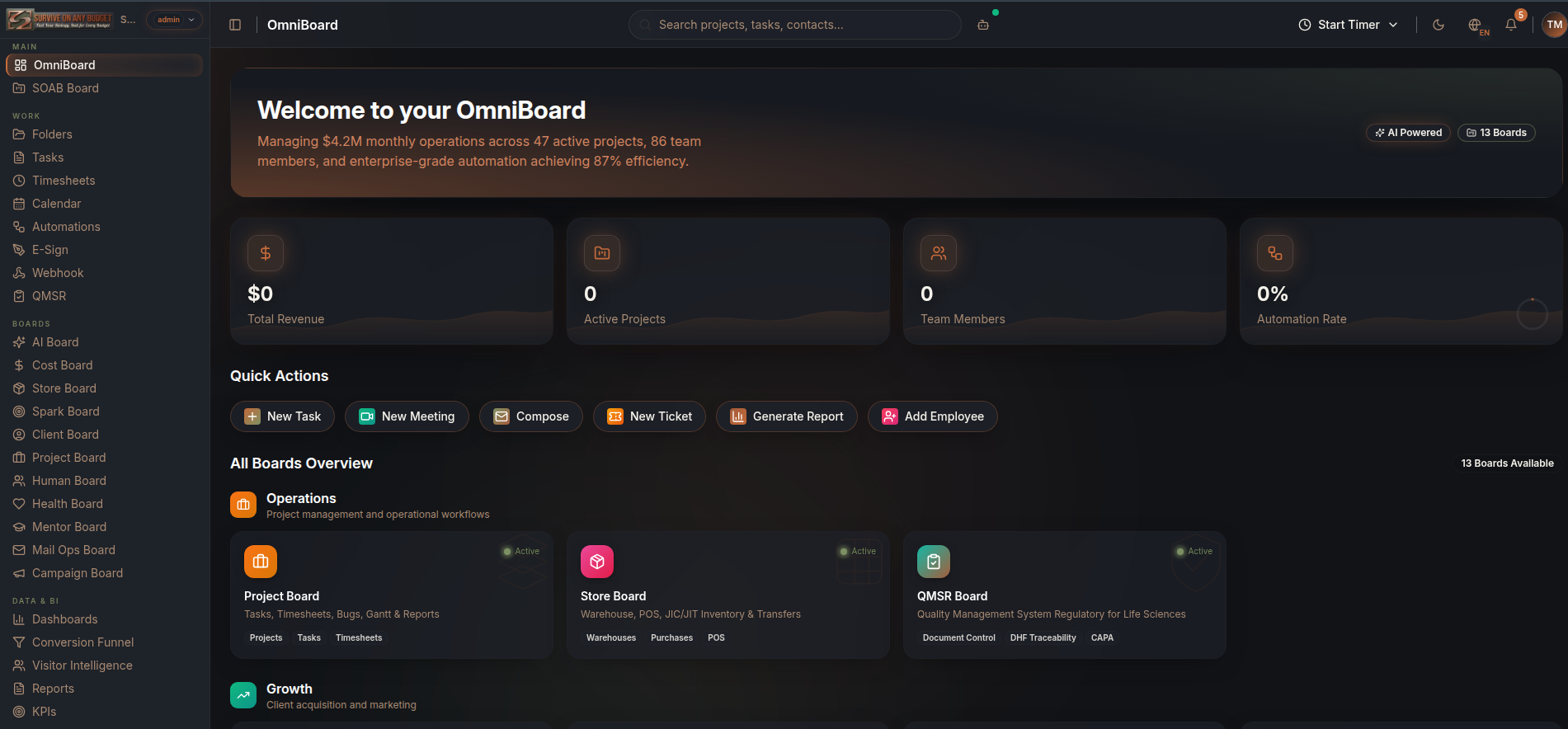Click the New Task quick action

click(x=282, y=416)
